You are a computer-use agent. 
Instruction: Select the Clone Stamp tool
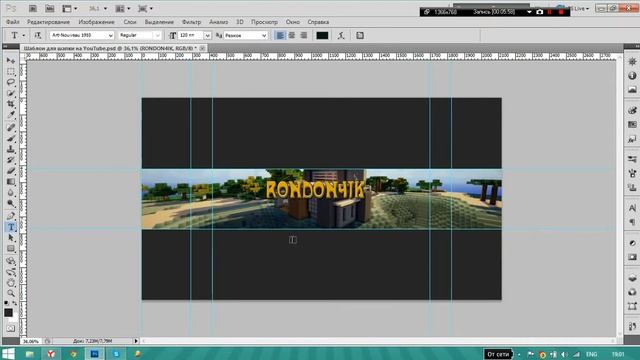pos(11,149)
